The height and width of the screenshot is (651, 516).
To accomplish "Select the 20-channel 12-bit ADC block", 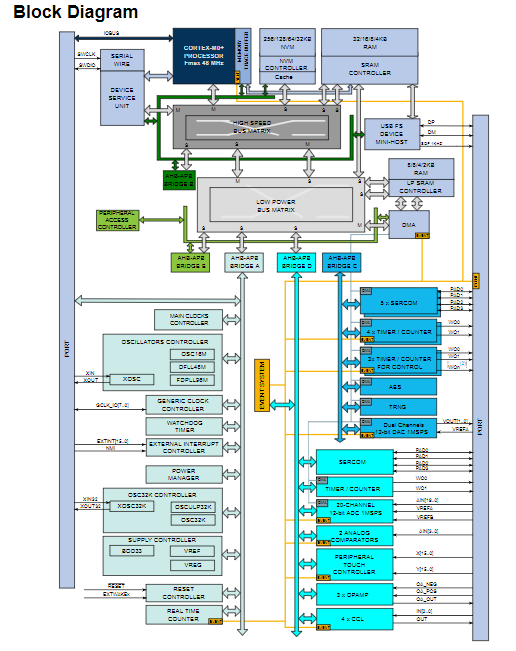I will pyautogui.click(x=355, y=511).
